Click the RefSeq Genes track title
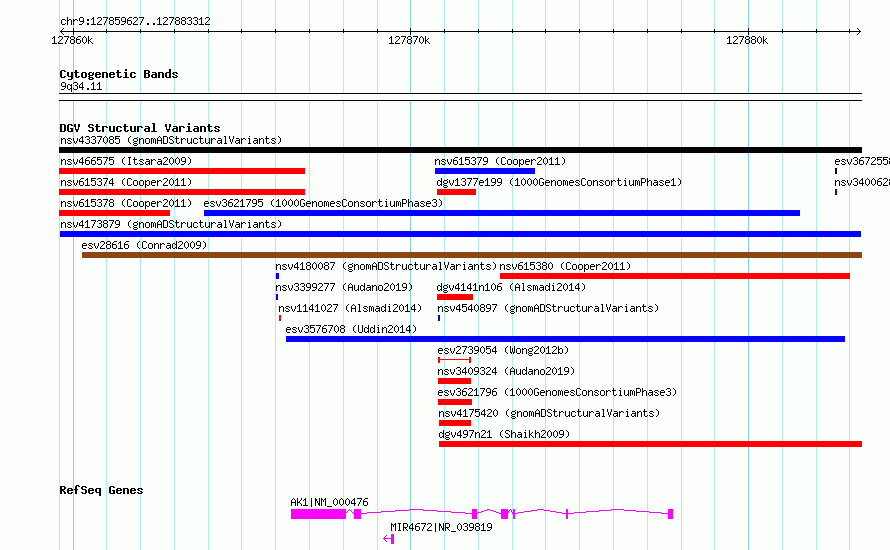Viewport: 890px width, 550px height. [x=101, y=490]
